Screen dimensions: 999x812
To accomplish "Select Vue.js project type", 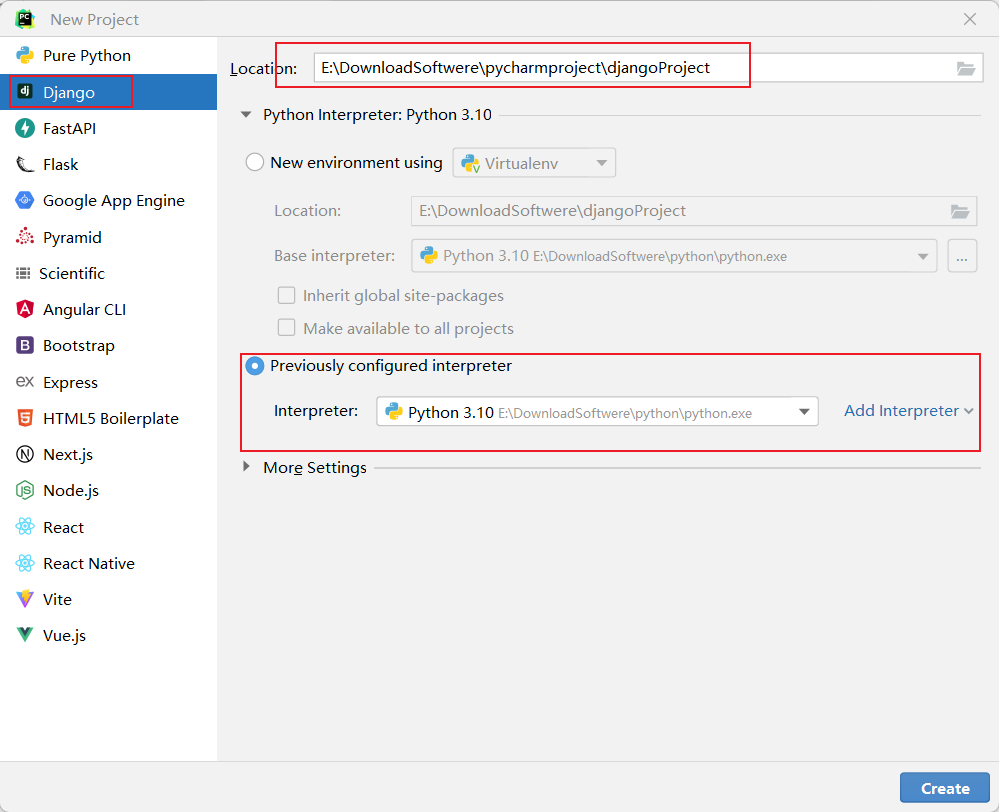I will (108, 635).
